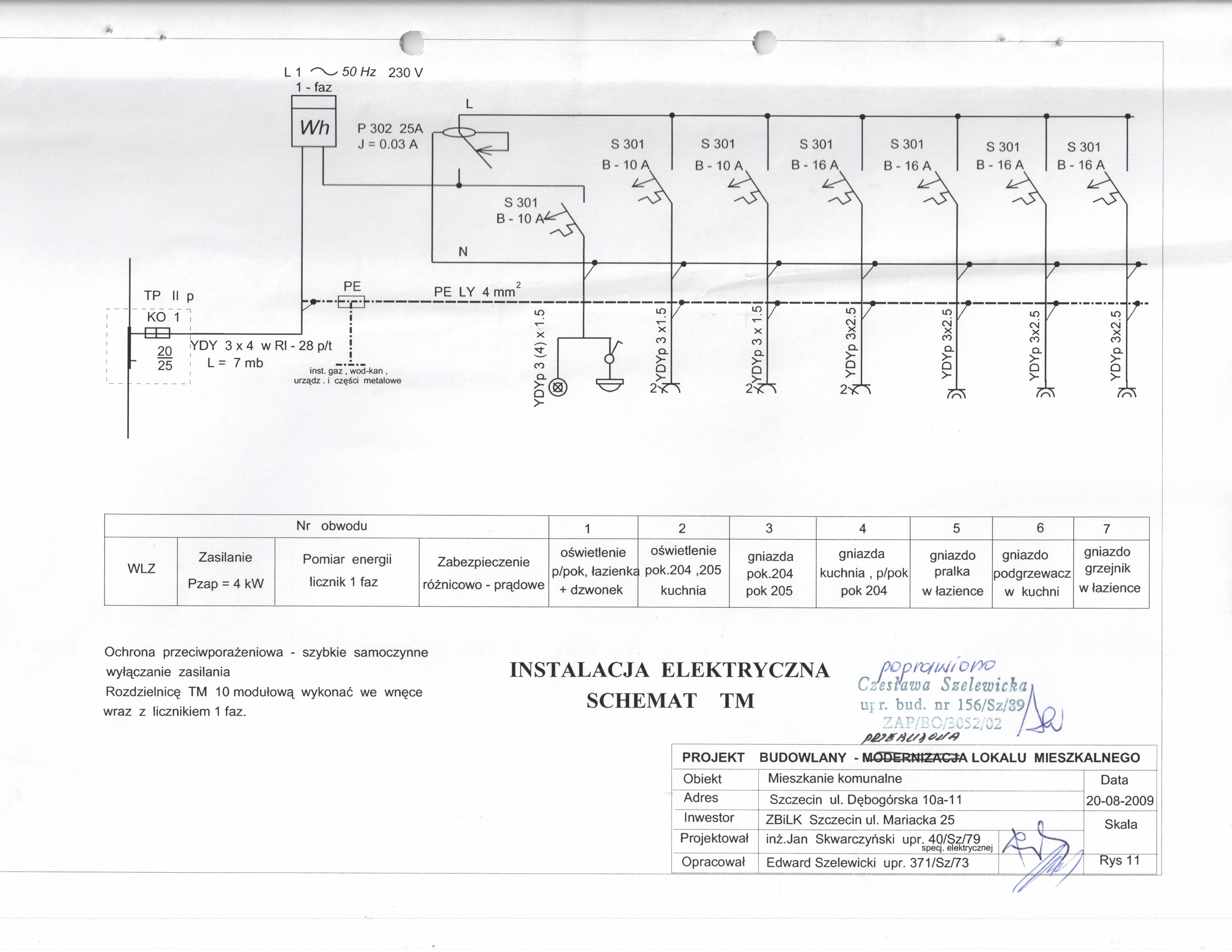This screenshot has width=1232, height=952.
Task: Click the 'L = 7 mb' length label
Action: pyautogui.click(x=235, y=363)
